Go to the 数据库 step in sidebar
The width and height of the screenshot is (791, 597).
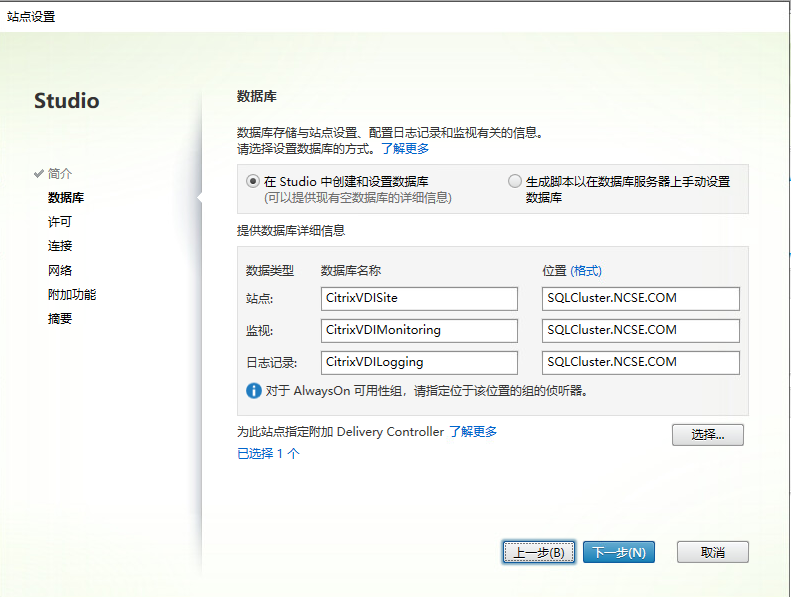[66, 198]
